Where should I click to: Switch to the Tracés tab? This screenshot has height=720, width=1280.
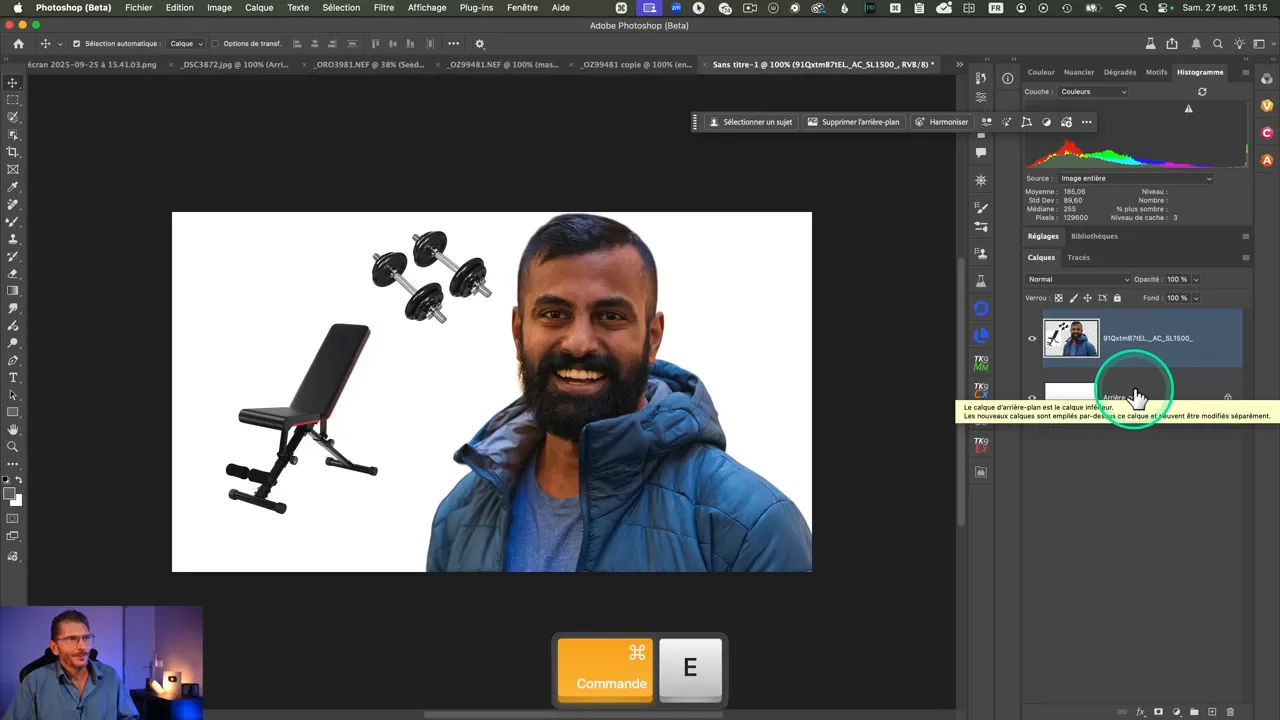tap(1078, 257)
